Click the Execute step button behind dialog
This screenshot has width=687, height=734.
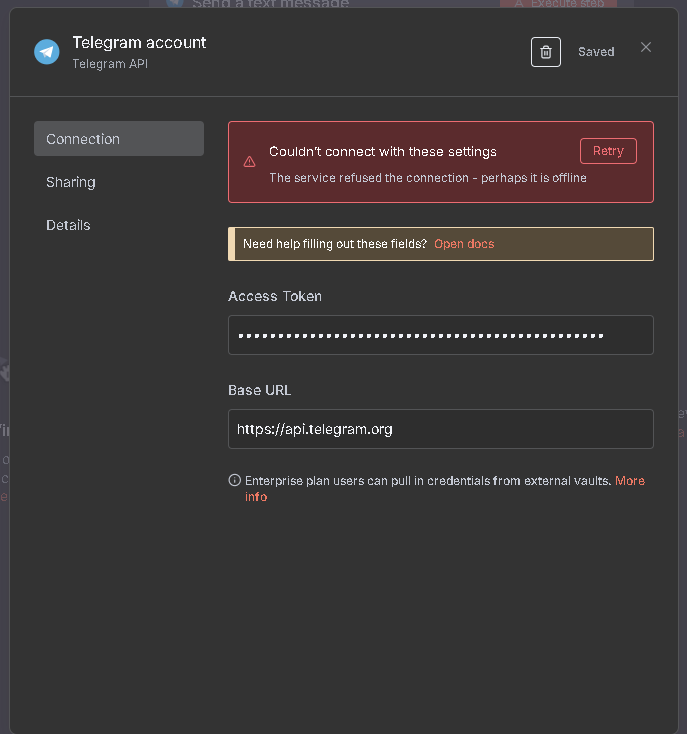click(558, 4)
